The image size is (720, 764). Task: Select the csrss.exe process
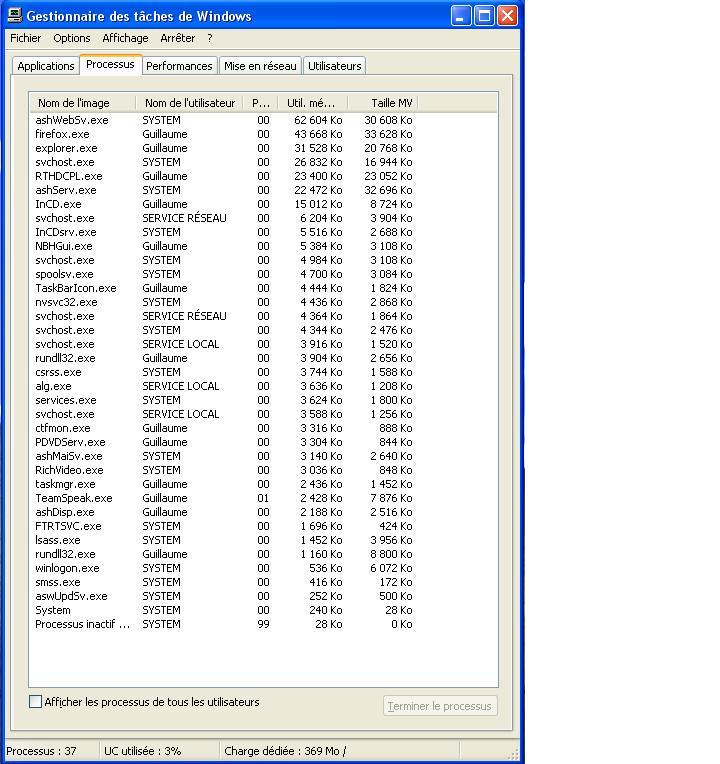point(224,372)
